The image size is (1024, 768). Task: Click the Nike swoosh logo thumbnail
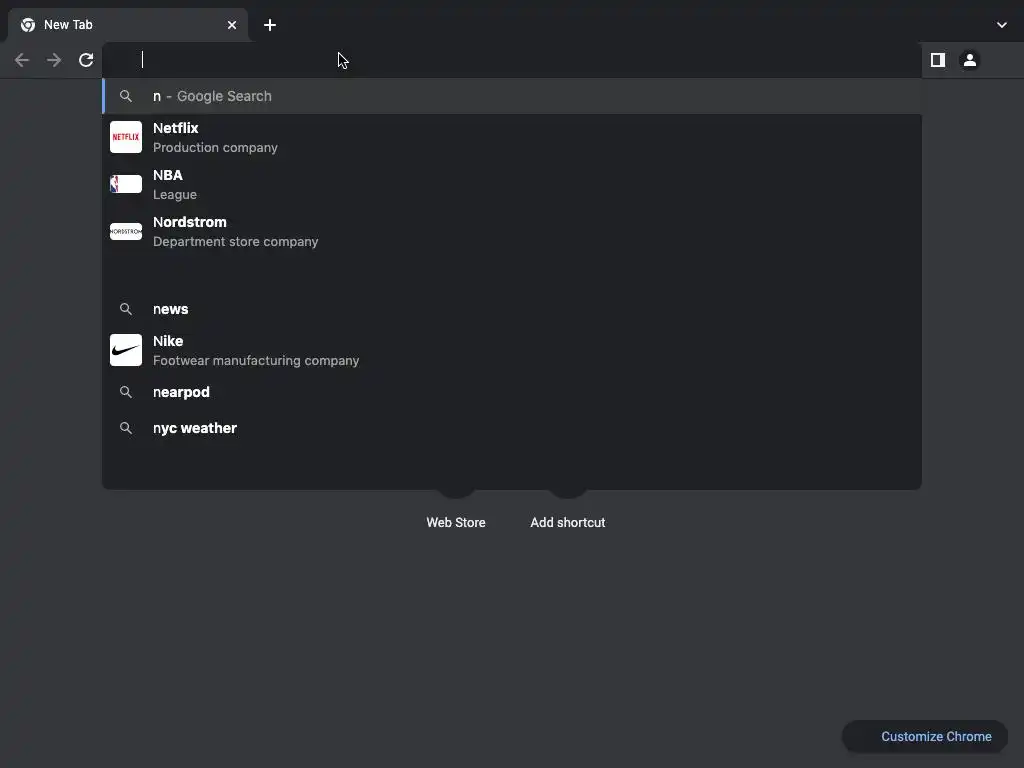[126, 350]
